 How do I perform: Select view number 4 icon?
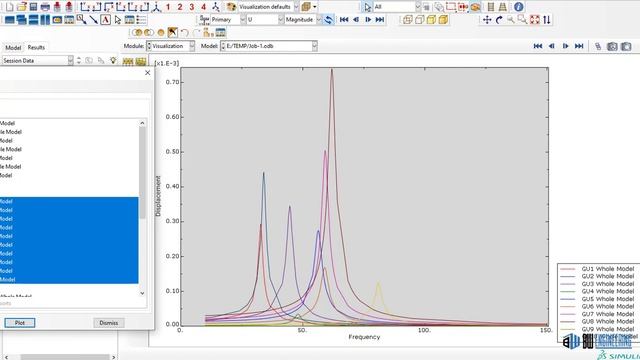coord(203,7)
